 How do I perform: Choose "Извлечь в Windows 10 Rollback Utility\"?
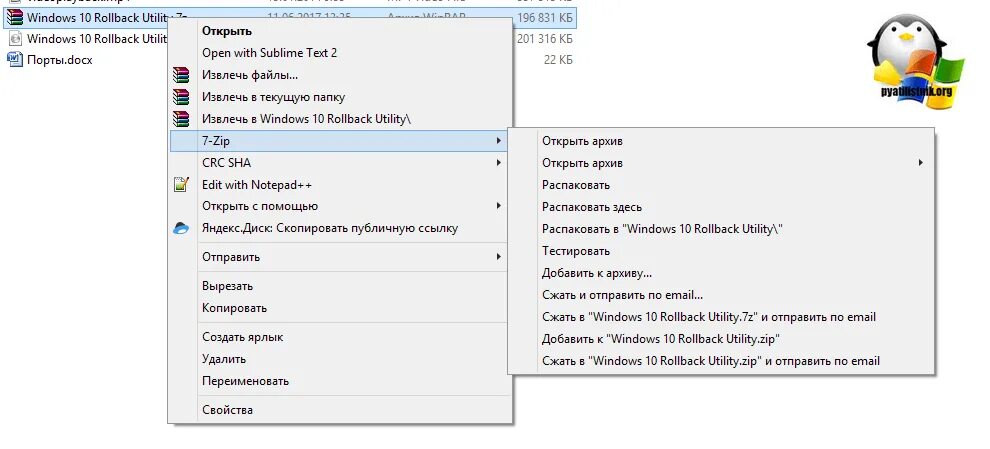340,119
